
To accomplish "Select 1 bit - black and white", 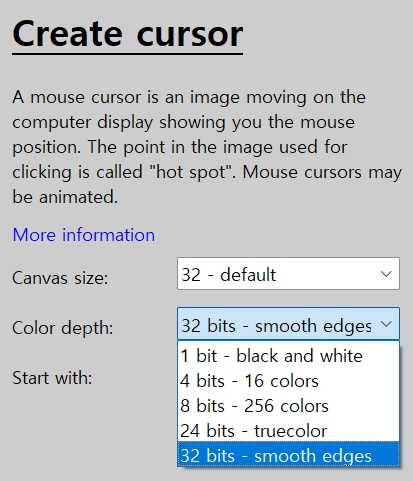I will (x=288, y=355).
